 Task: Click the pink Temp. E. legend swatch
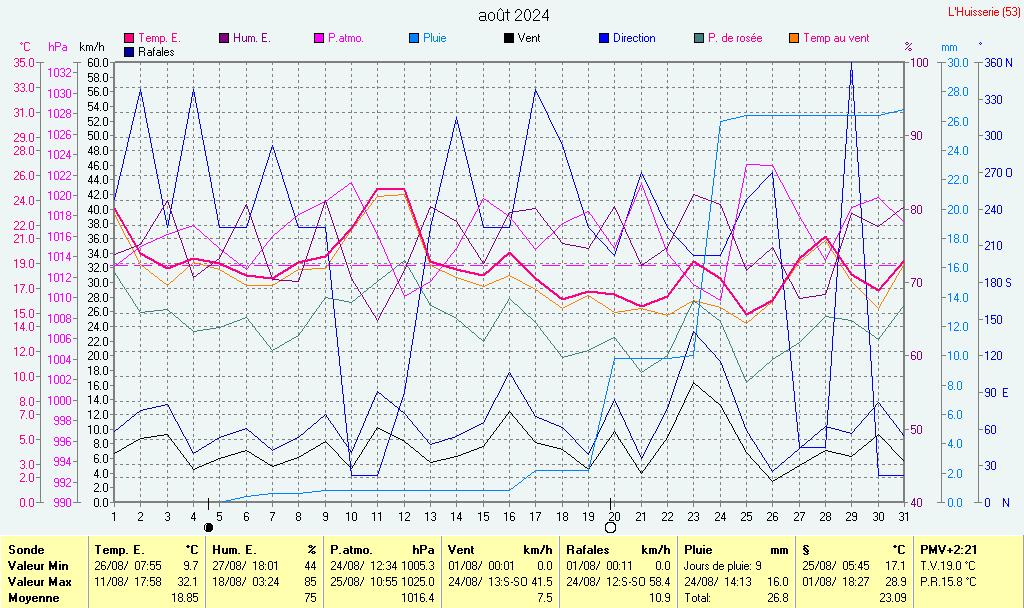[x=129, y=39]
